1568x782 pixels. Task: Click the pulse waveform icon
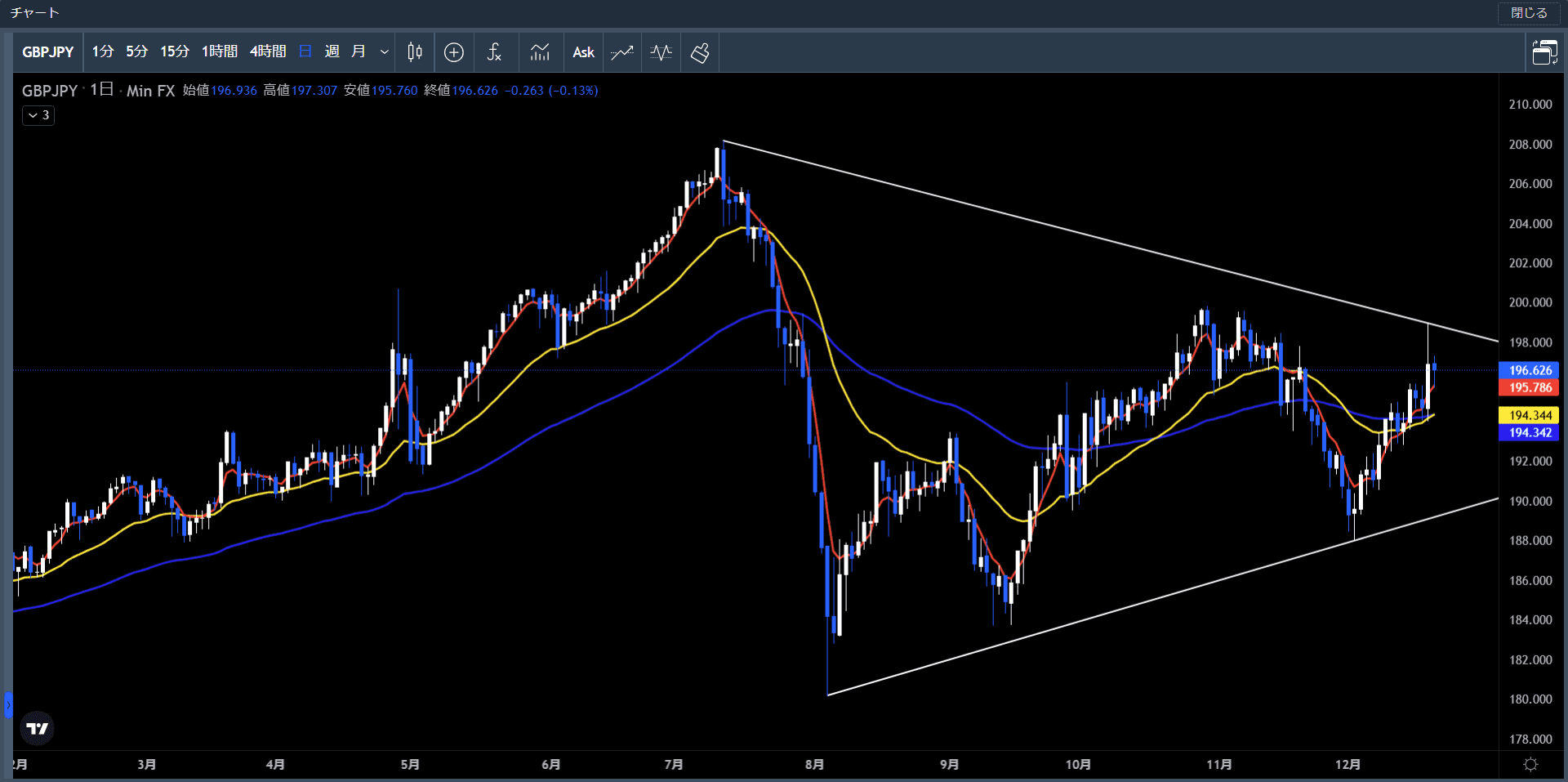pyautogui.click(x=661, y=52)
